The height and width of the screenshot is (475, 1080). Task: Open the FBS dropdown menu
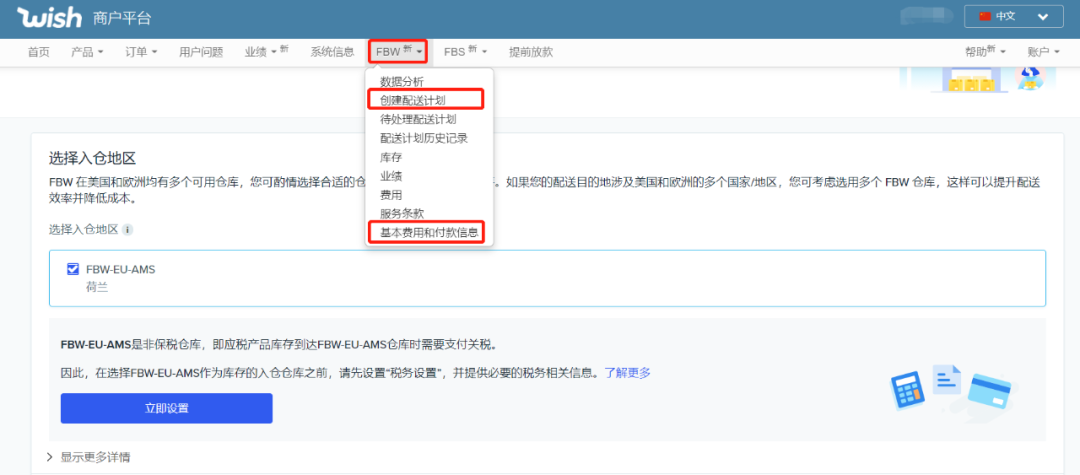[x=465, y=52]
